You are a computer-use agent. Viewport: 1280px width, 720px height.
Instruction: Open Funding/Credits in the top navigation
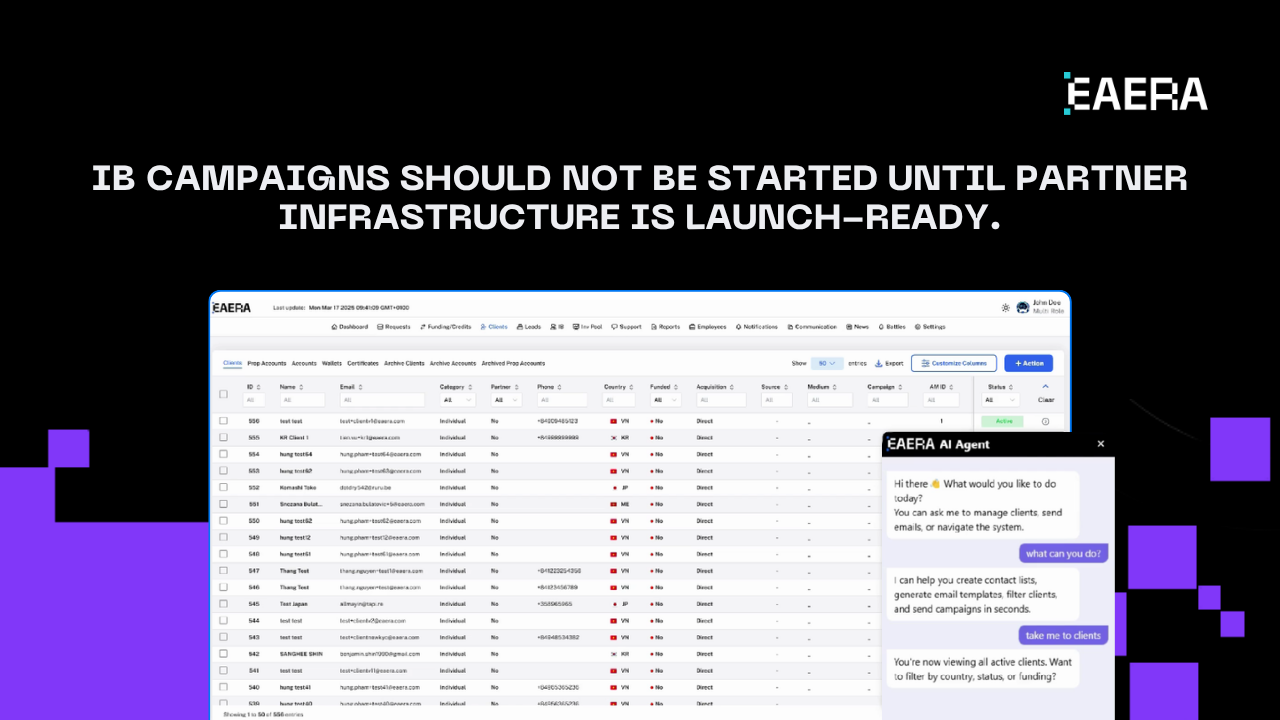[446, 327]
